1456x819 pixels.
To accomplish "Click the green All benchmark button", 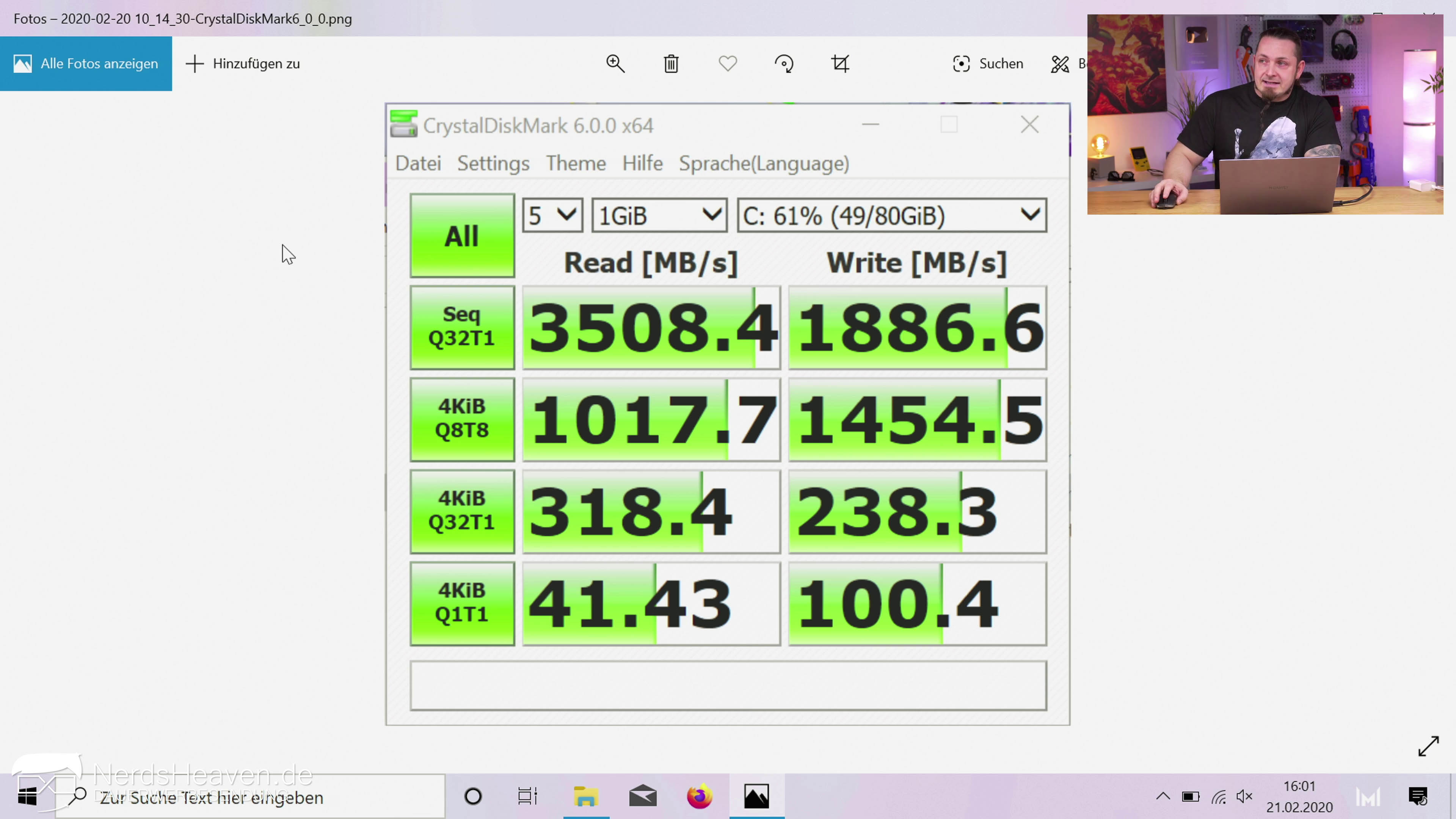I will (462, 236).
